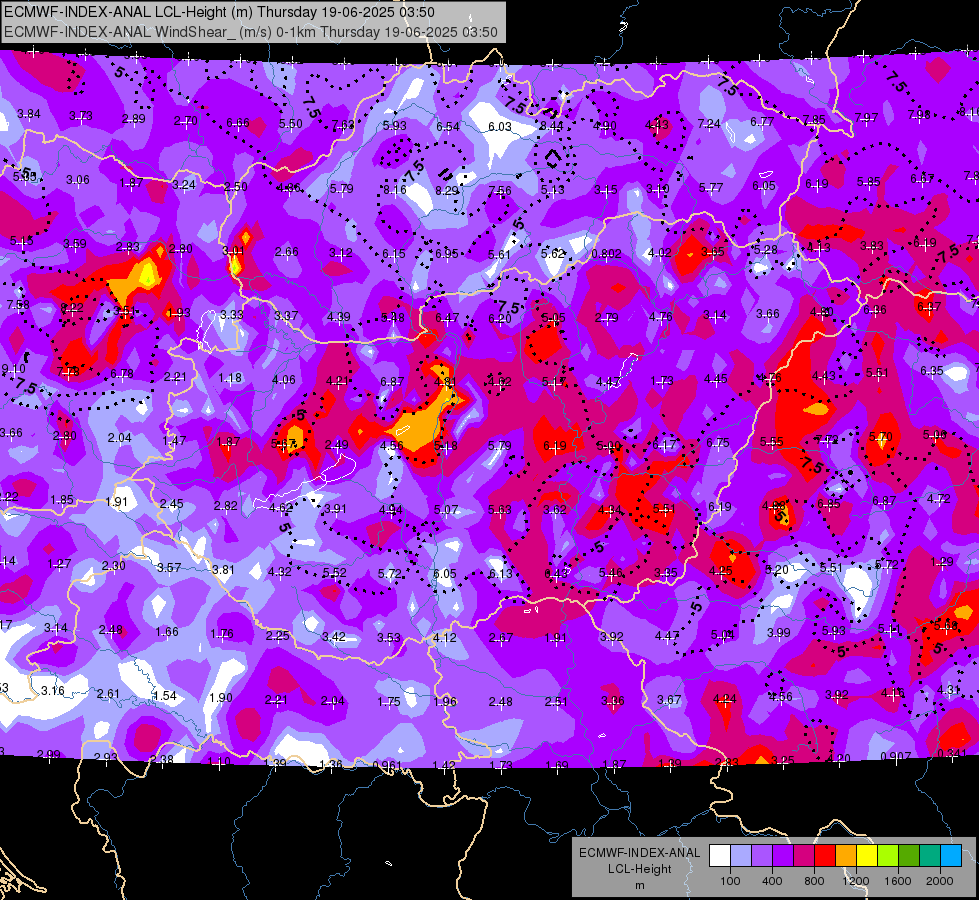Screen dimensions: 979x900
Task: Select the white legend color swatch
Action: pos(719,856)
